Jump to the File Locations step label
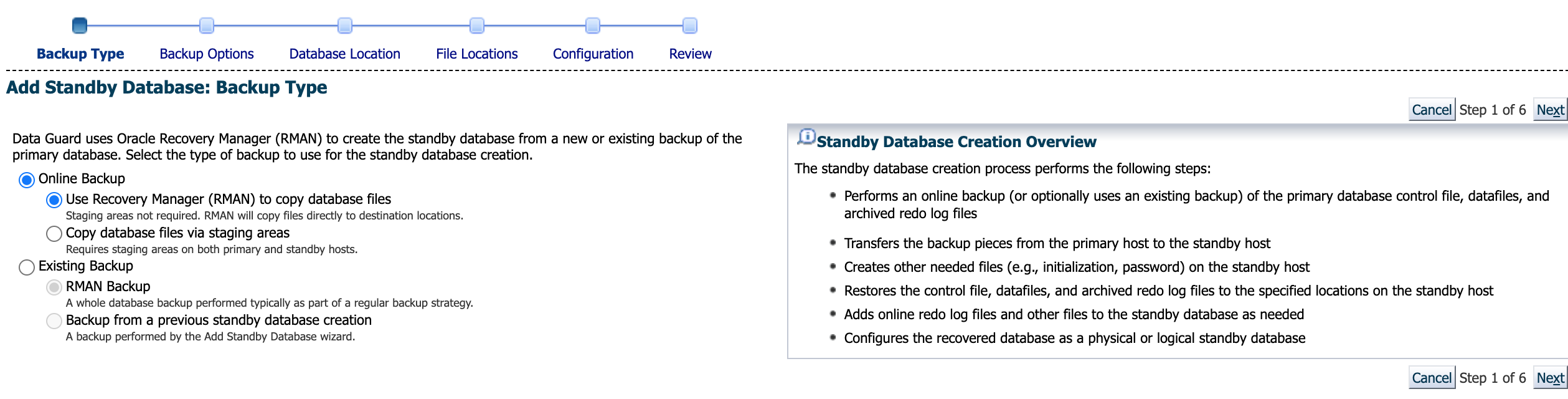The image size is (1568, 399). (x=477, y=54)
